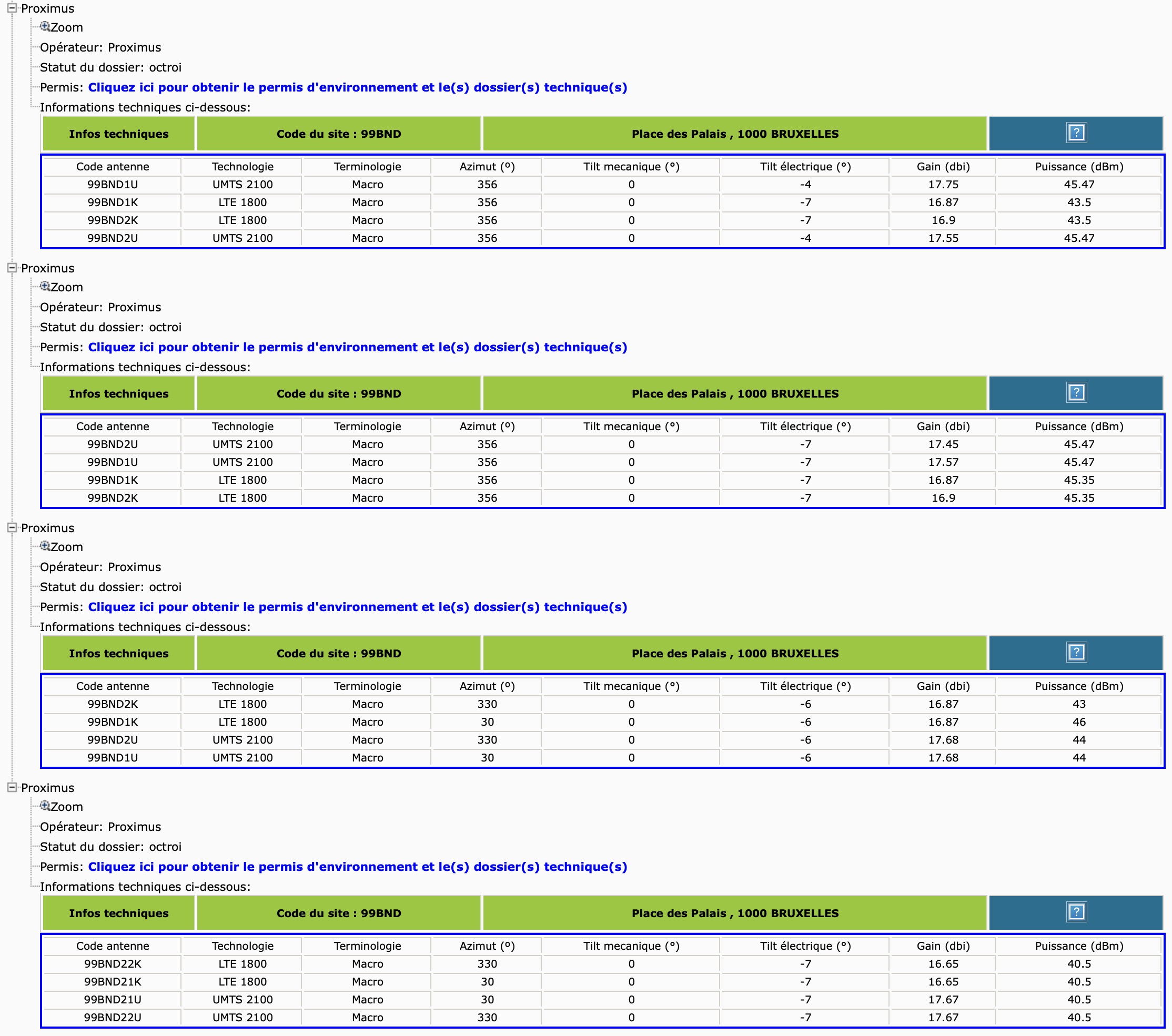This screenshot has height=1036, width=1172.
Task: Click the 'Infos techniques' header of the first table
Action: (119, 134)
